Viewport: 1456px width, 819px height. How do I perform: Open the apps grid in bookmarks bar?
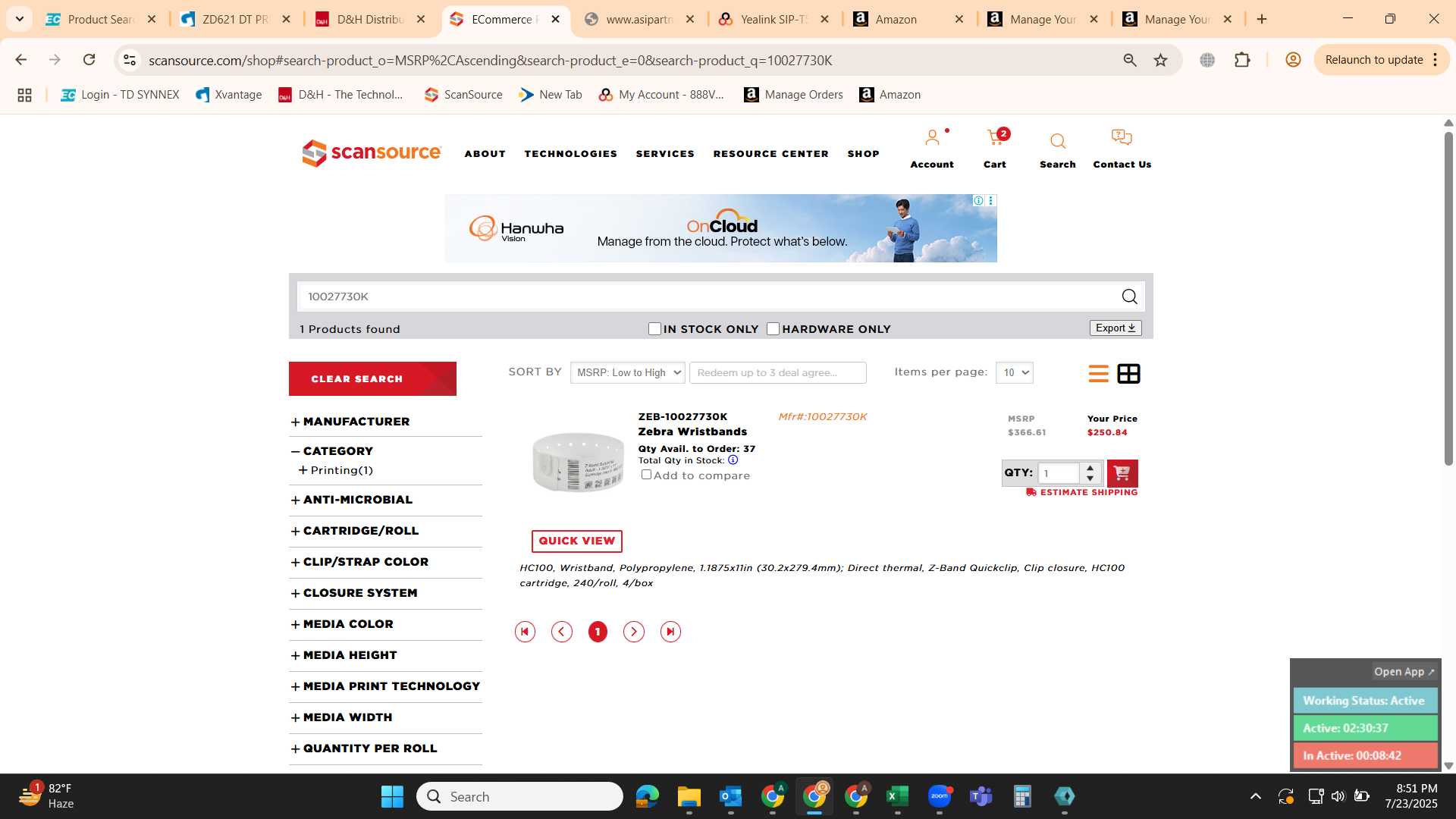(24, 95)
